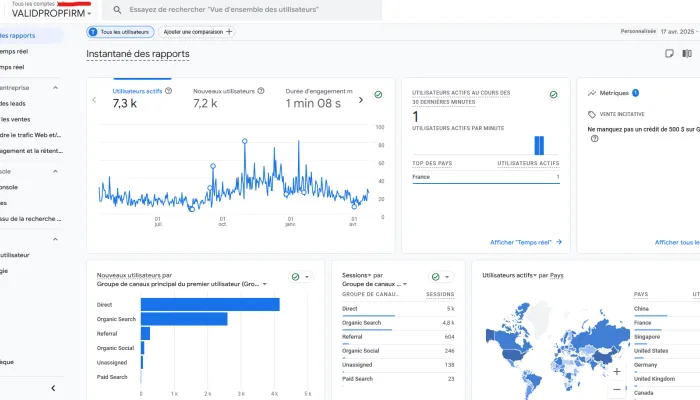Click the green check status on users chart card
The height and width of the screenshot is (400, 700).
[x=378, y=95]
